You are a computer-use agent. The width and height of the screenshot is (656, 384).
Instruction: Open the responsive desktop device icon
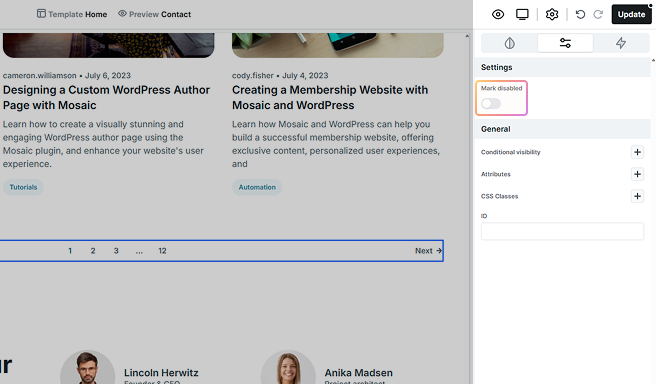point(522,14)
